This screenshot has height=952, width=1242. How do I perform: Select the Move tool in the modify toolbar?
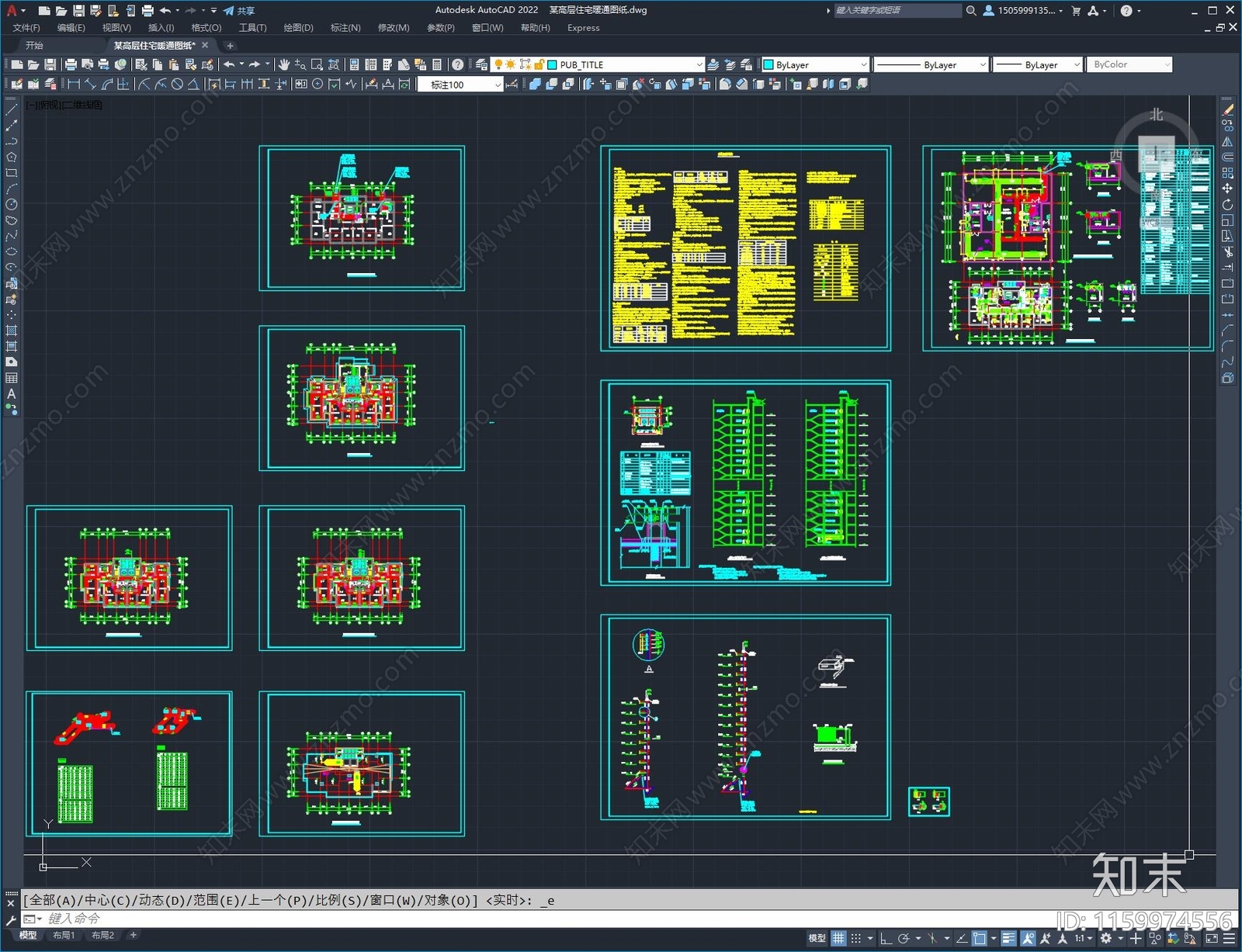pyautogui.click(x=1227, y=189)
